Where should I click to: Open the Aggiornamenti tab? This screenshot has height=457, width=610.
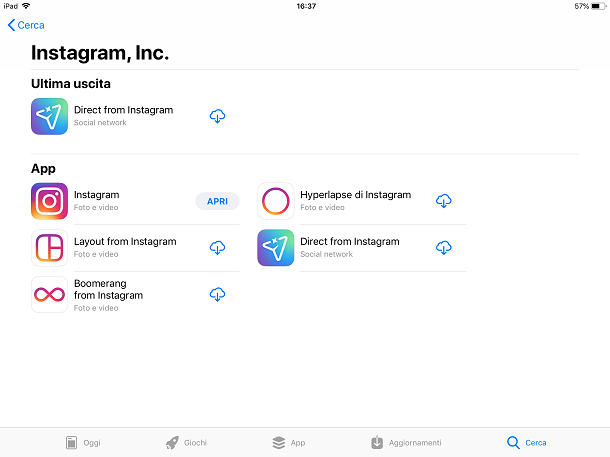tap(406, 443)
